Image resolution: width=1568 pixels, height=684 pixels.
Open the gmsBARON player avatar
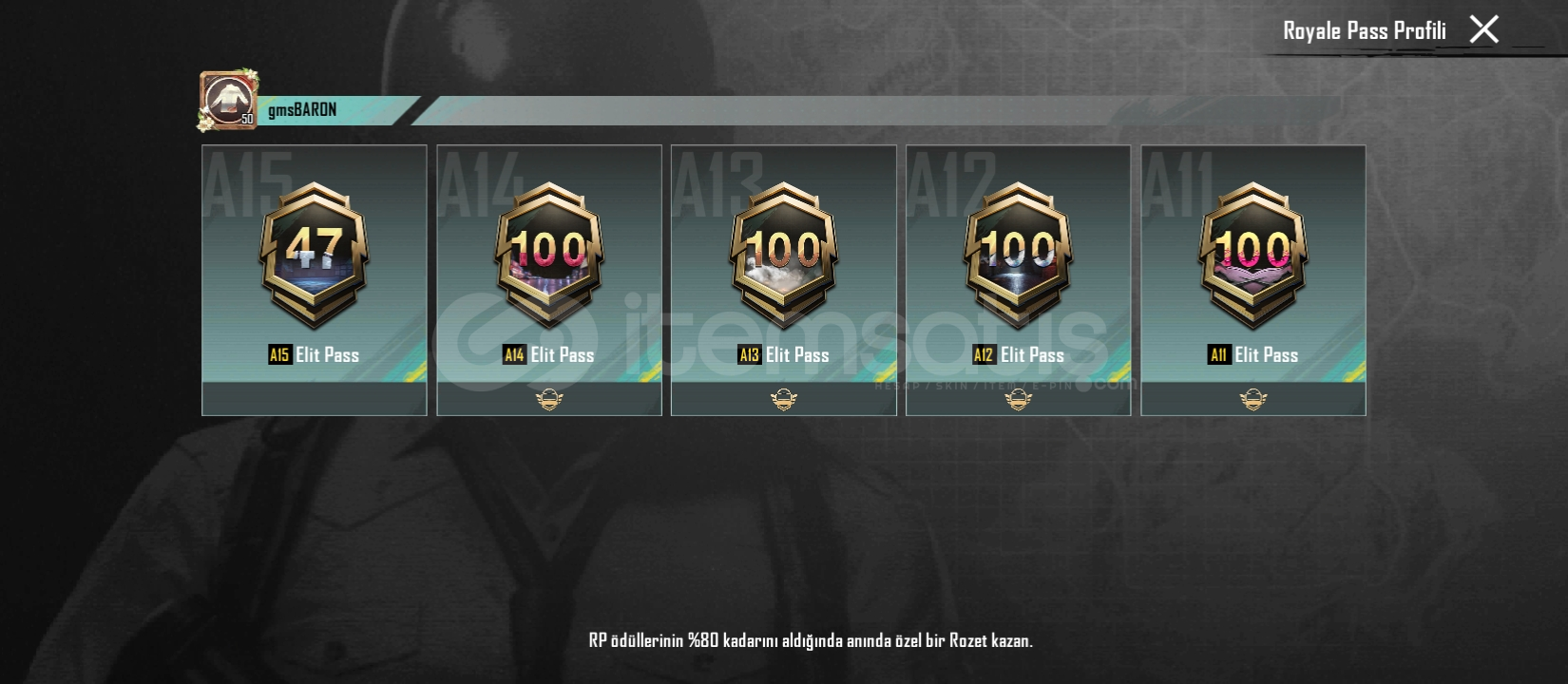tap(228, 100)
